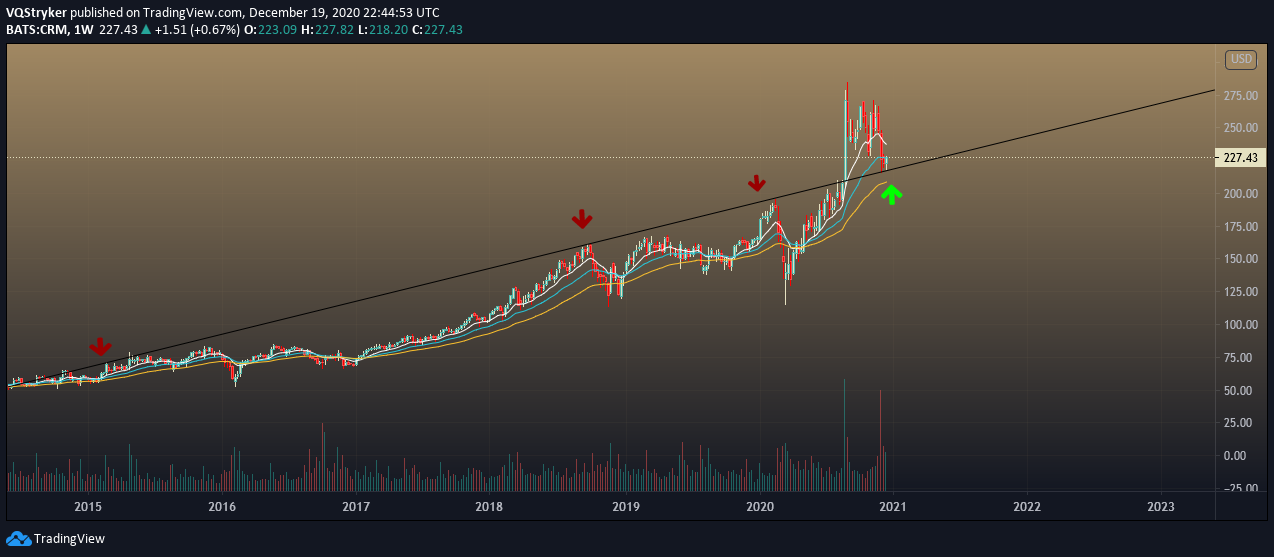The height and width of the screenshot is (557, 1274).
Task: Click the BATS:CRM symbol label
Action: coord(36,29)
